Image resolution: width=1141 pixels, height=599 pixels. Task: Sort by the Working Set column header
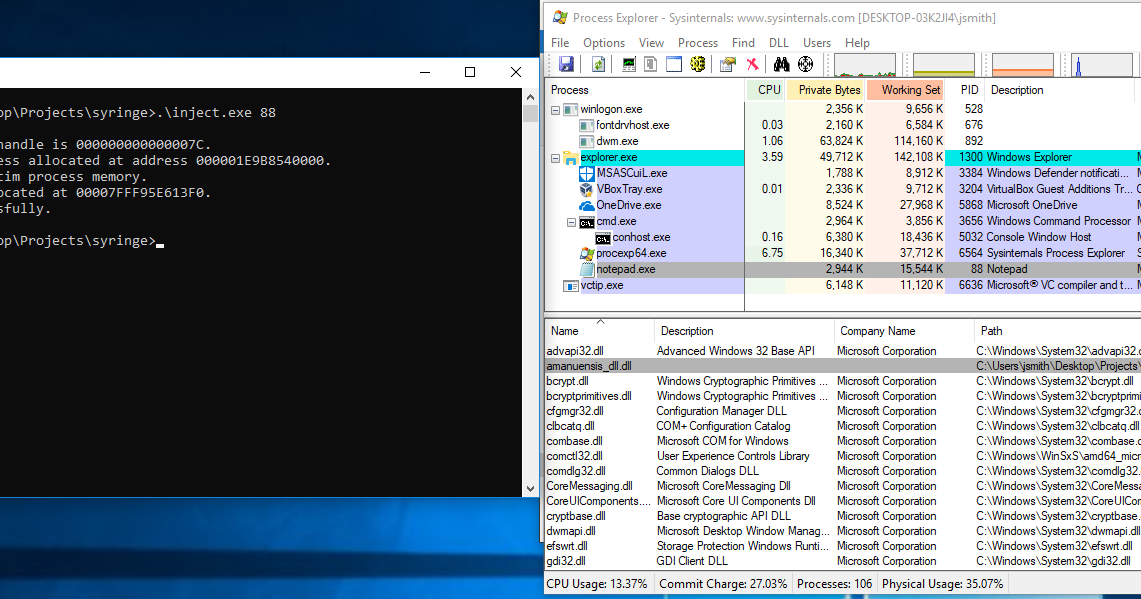tap(906, 90)
